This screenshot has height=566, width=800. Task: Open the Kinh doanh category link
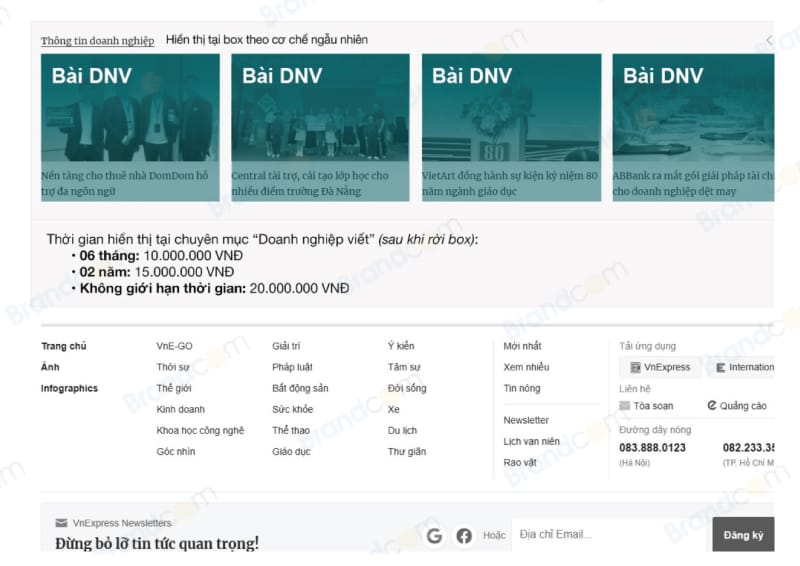tap(180, 409)
